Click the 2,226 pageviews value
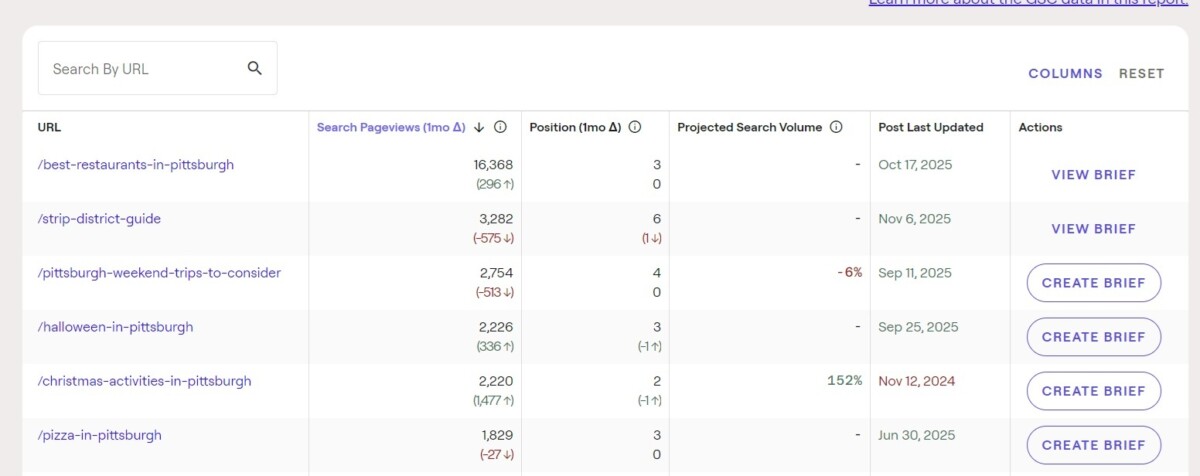The width and height of the screenshot is (1200, 476). 496,327
